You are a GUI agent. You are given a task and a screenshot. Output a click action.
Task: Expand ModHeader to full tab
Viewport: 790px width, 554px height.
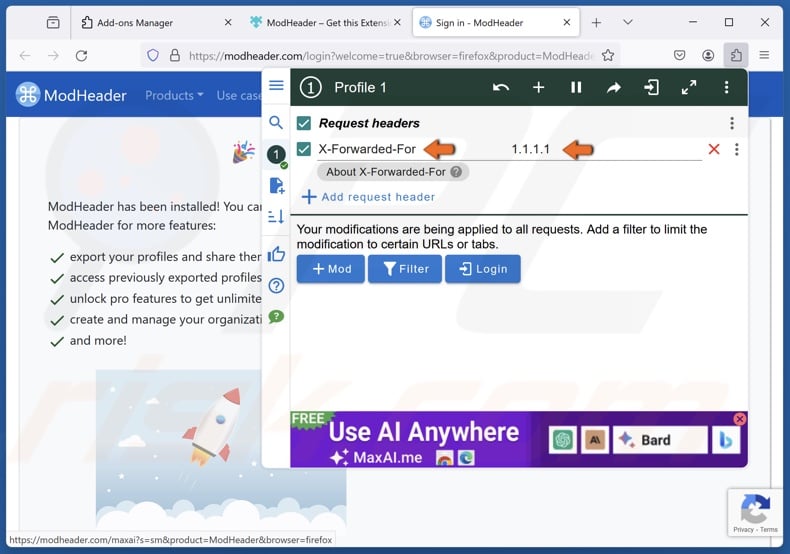point(689,88)
